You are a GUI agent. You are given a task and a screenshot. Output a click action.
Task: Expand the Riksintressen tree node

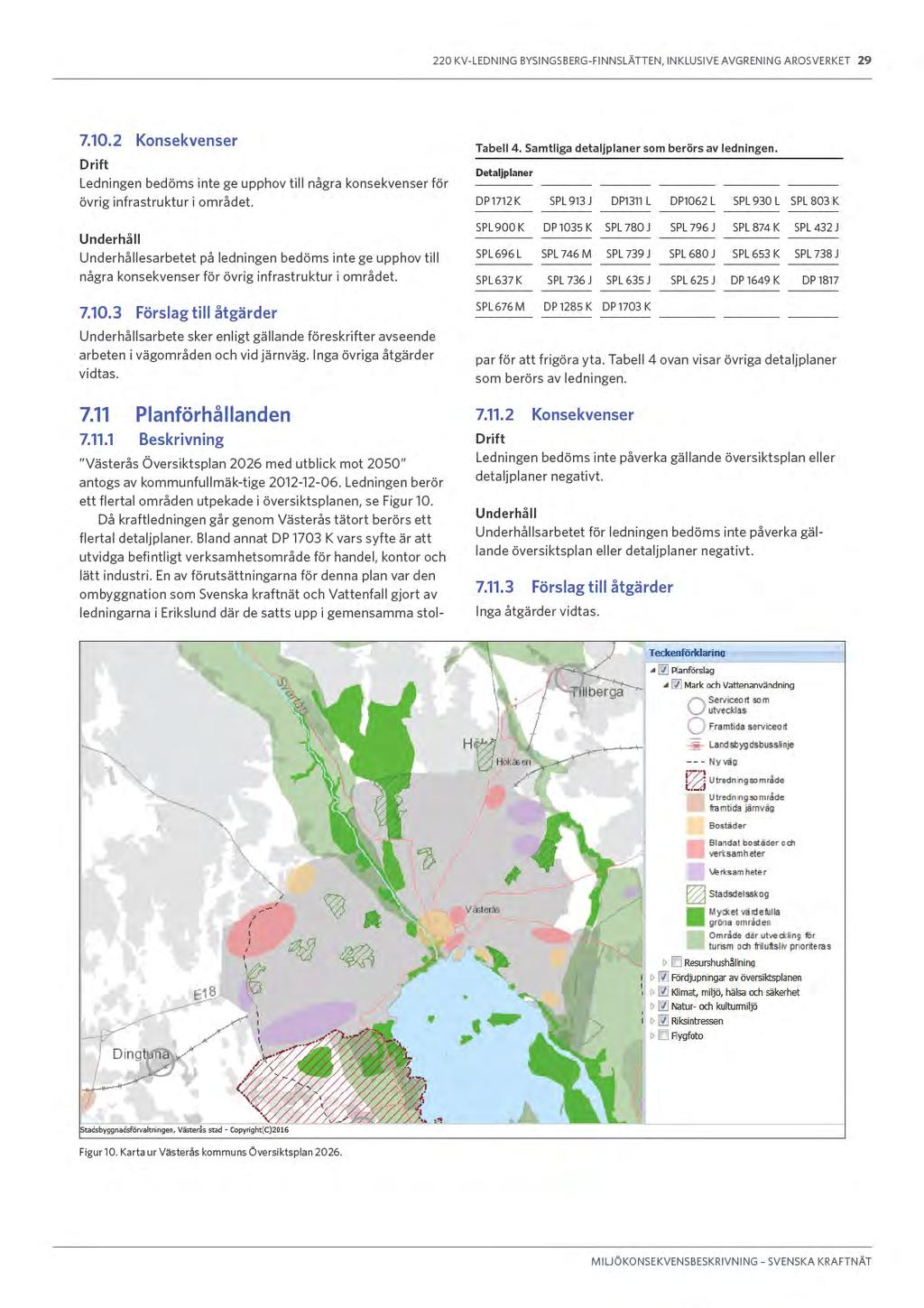click(653, 1021)
